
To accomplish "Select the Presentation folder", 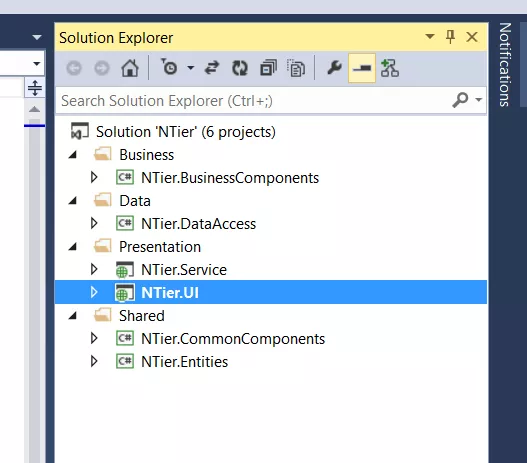I will (160, 247).
